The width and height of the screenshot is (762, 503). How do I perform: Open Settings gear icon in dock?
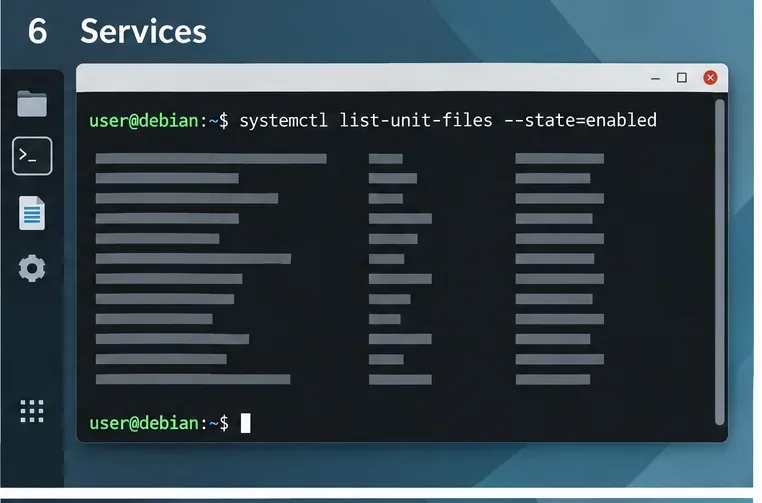(32, 268)
